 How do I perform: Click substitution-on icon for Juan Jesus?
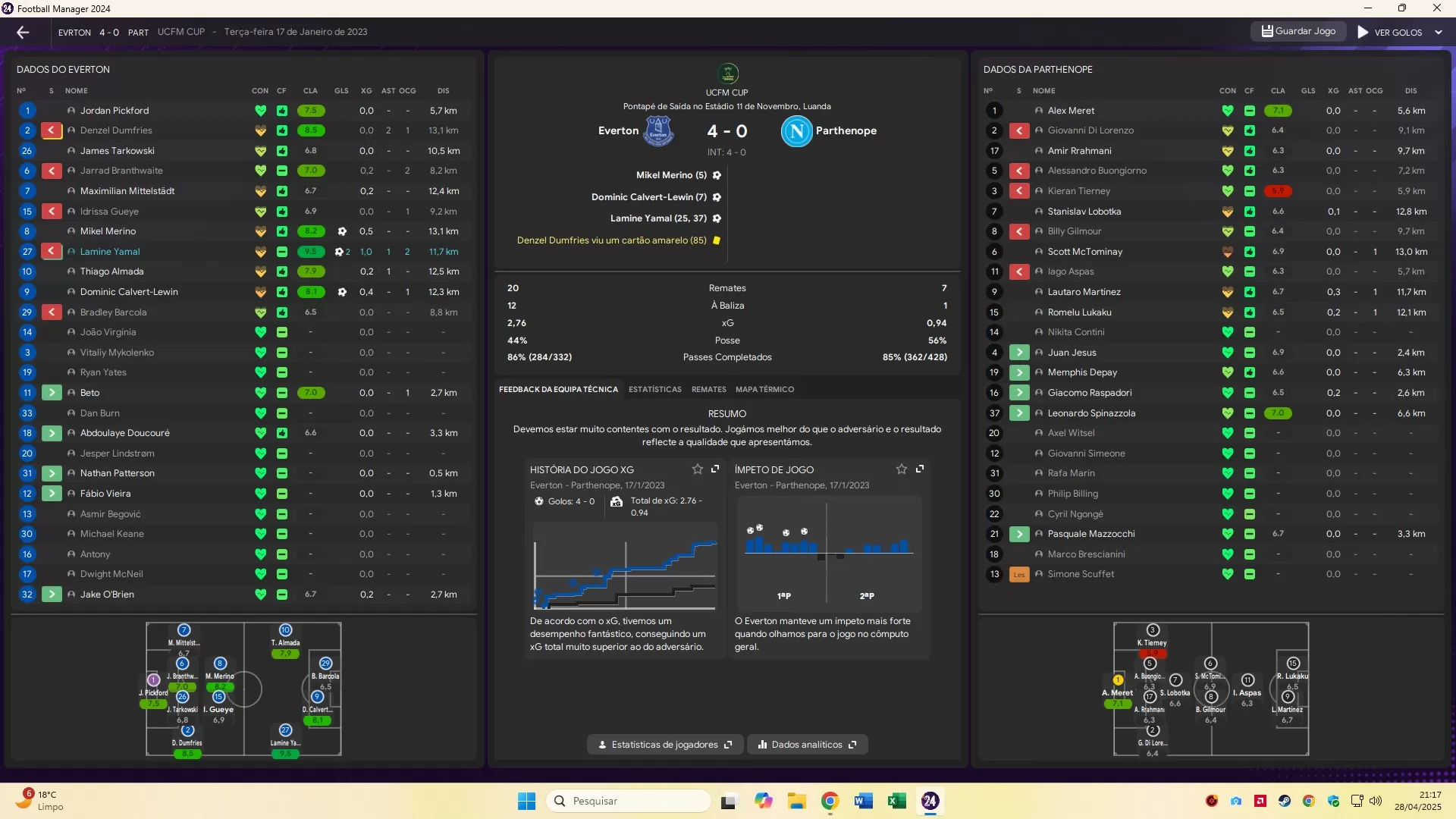(1019, 353)
